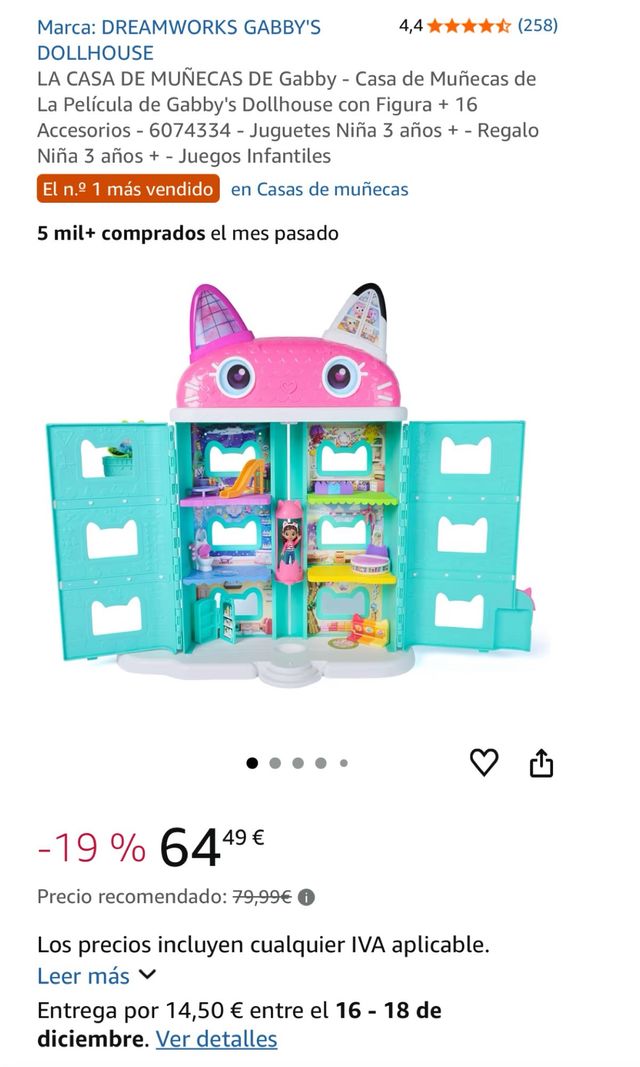Tap the 64,49 € price
Screen dimensions: 640x1067
click(212, 847)
